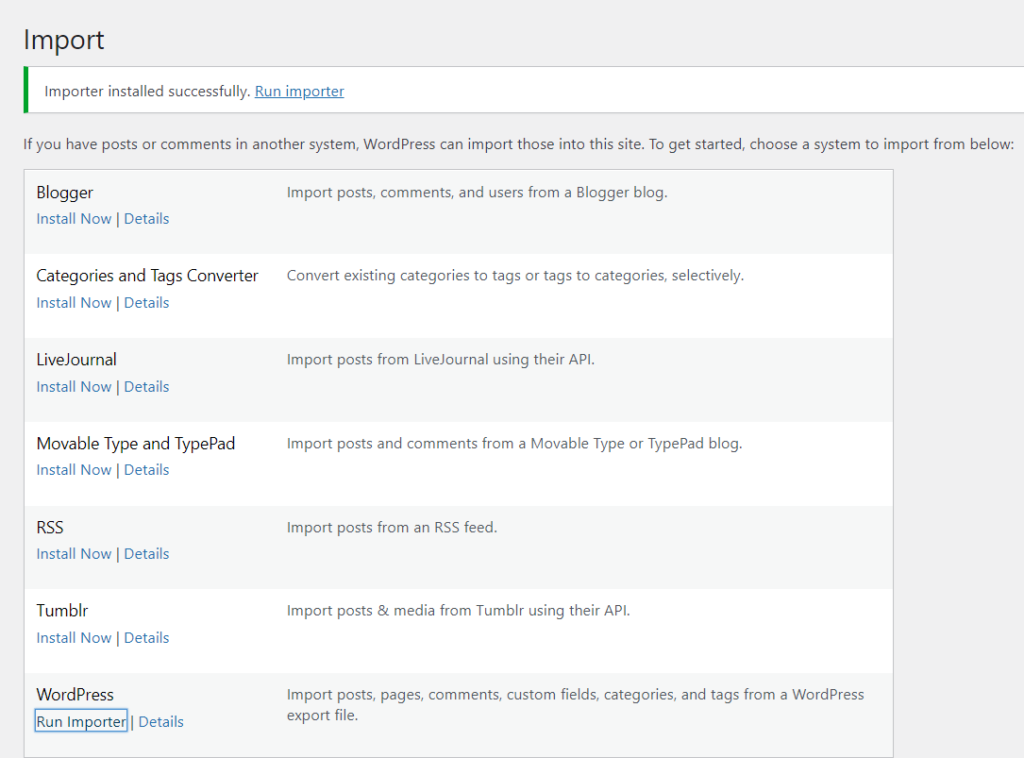
Task: View Details for the RSS importer
Action: tap(146, 554)
